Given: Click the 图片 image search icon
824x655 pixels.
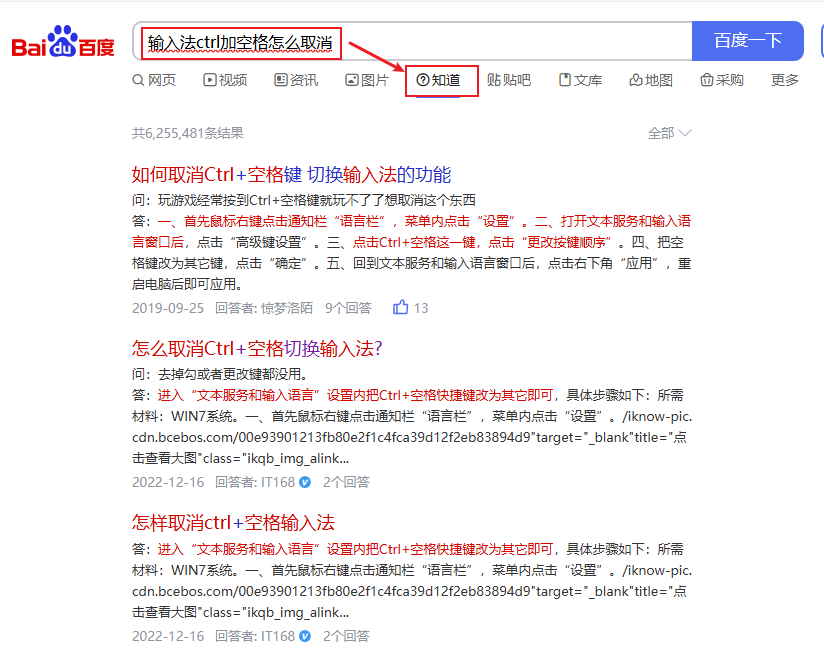Looking at the screenshot, I should click(352, 80).
